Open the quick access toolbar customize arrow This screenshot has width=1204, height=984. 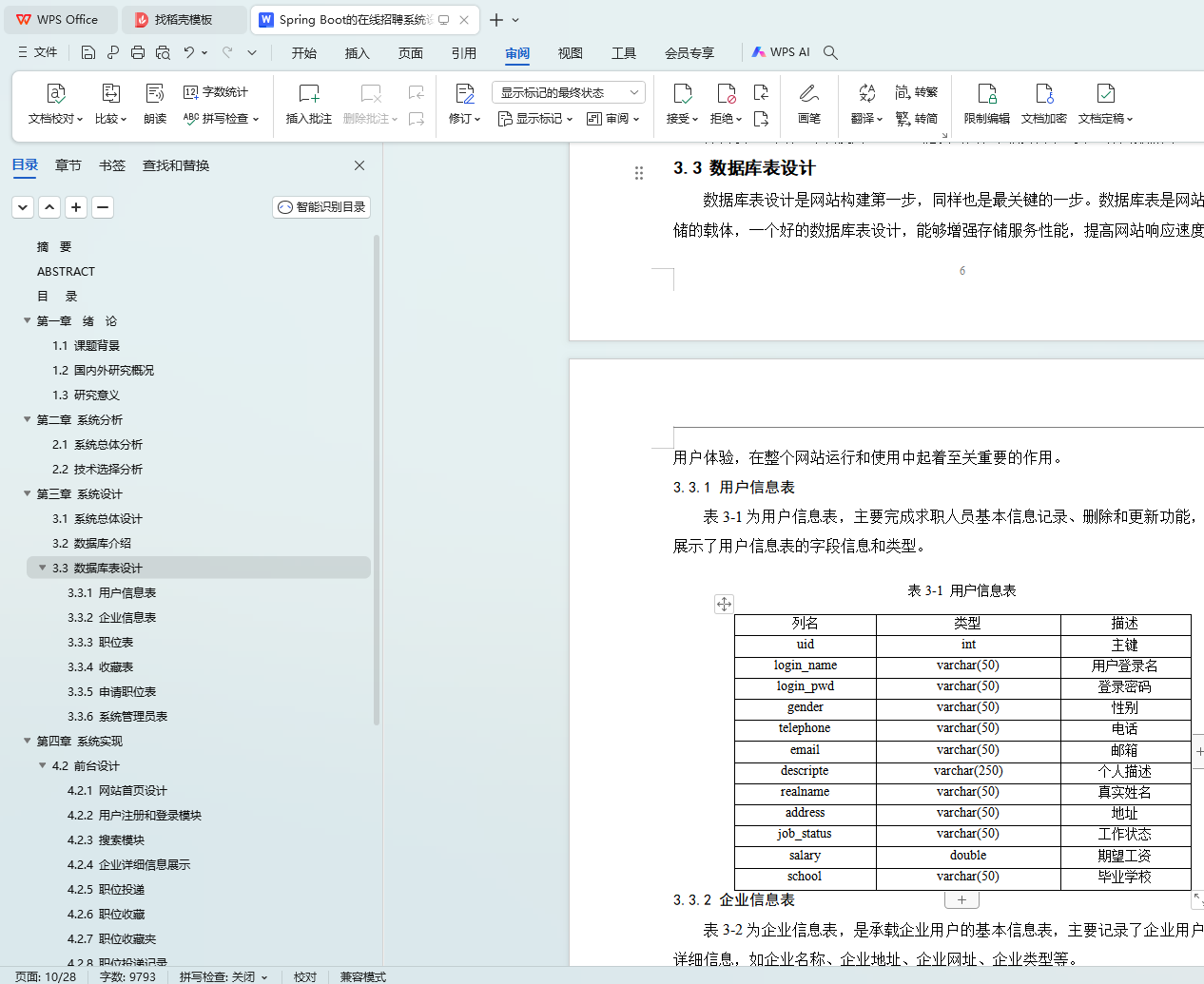252,52
